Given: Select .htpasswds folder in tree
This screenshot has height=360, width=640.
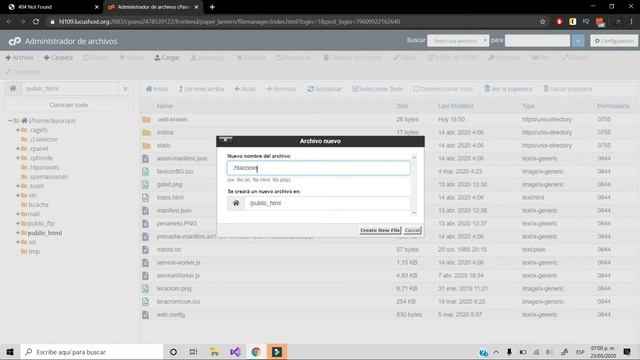Looking at the screenshot, I should pyautogui.click(x=44, y=167).
